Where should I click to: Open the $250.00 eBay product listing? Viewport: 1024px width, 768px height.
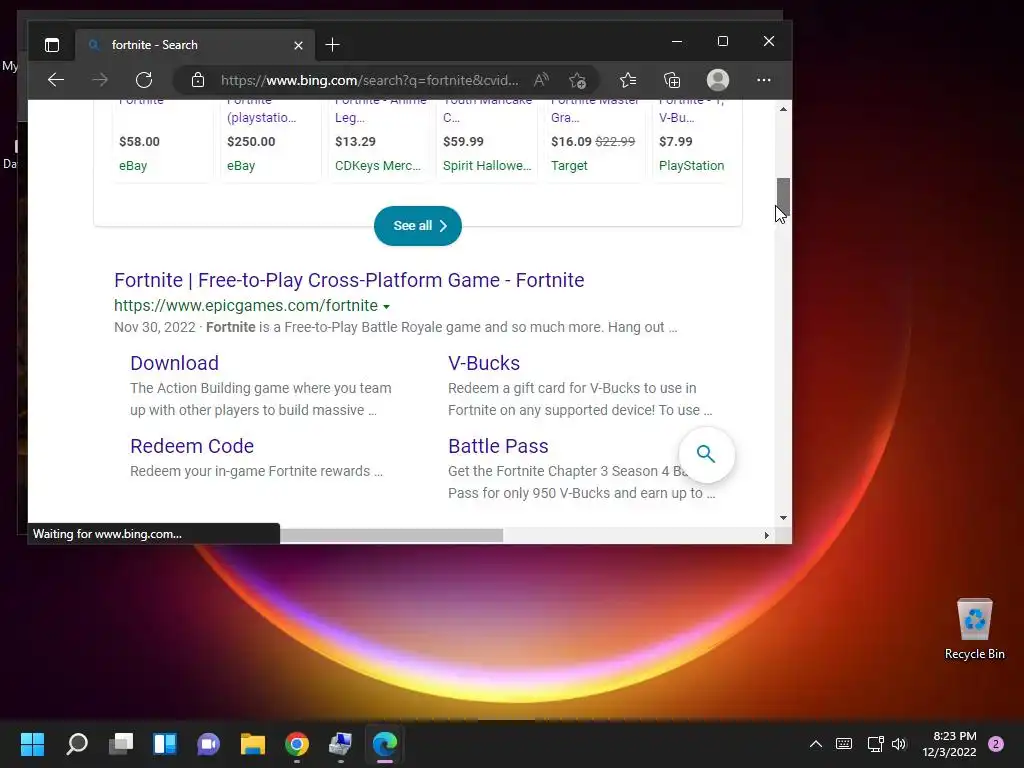[270, 140]
